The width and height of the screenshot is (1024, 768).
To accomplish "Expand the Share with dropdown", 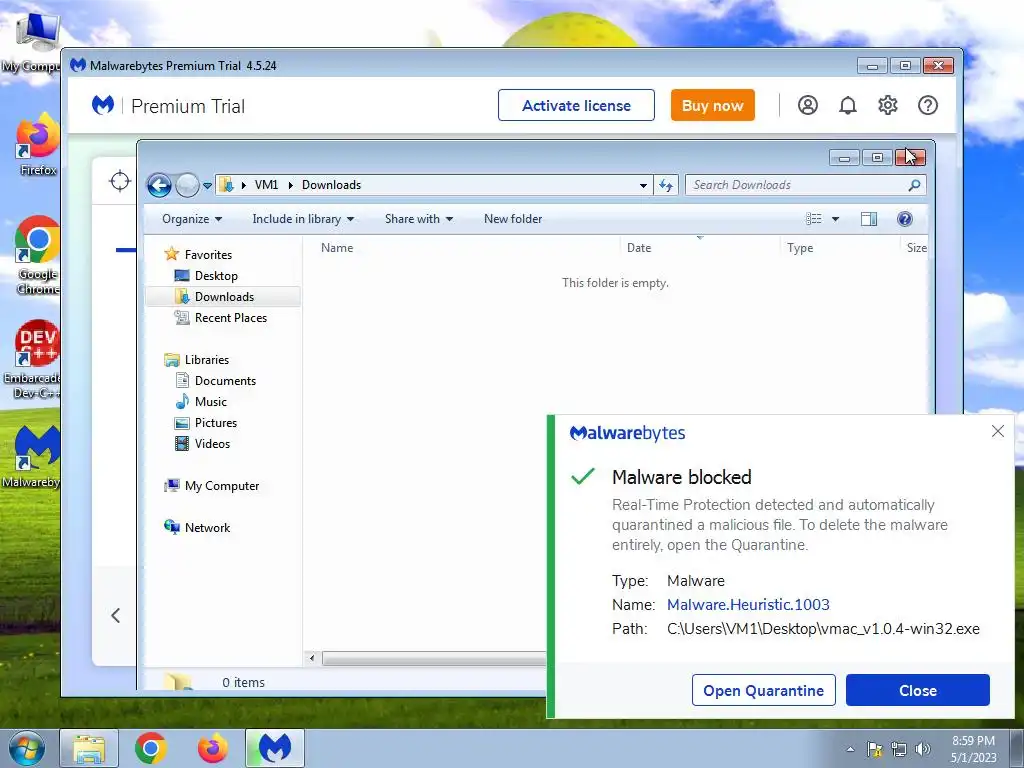I will (x=419, y=219).
